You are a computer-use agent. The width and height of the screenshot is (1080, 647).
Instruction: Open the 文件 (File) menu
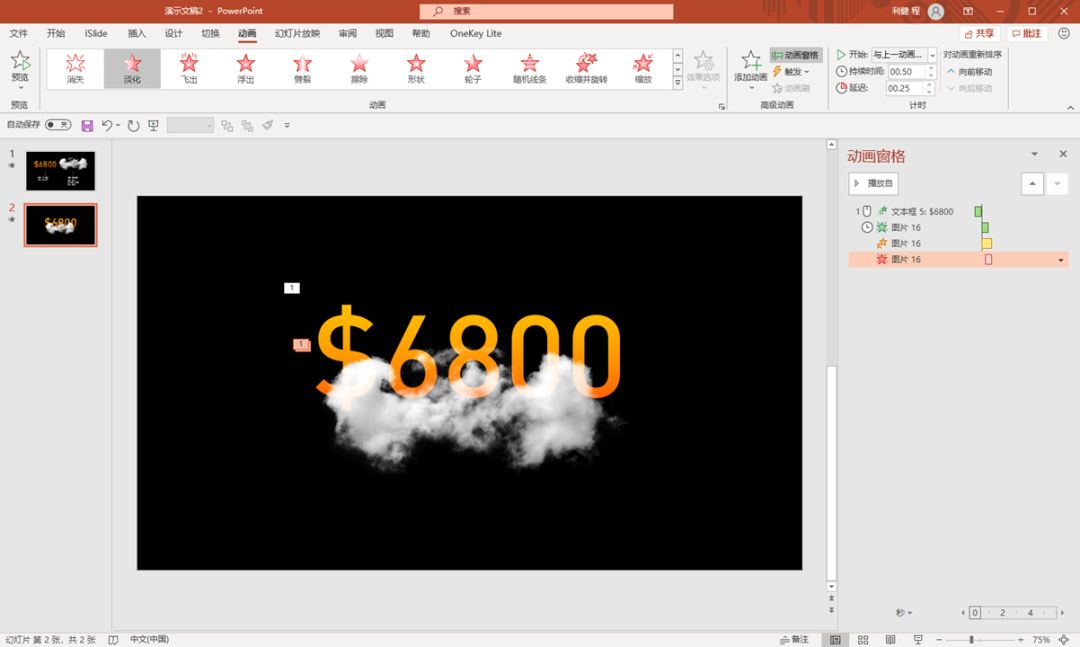click(19, 33)
